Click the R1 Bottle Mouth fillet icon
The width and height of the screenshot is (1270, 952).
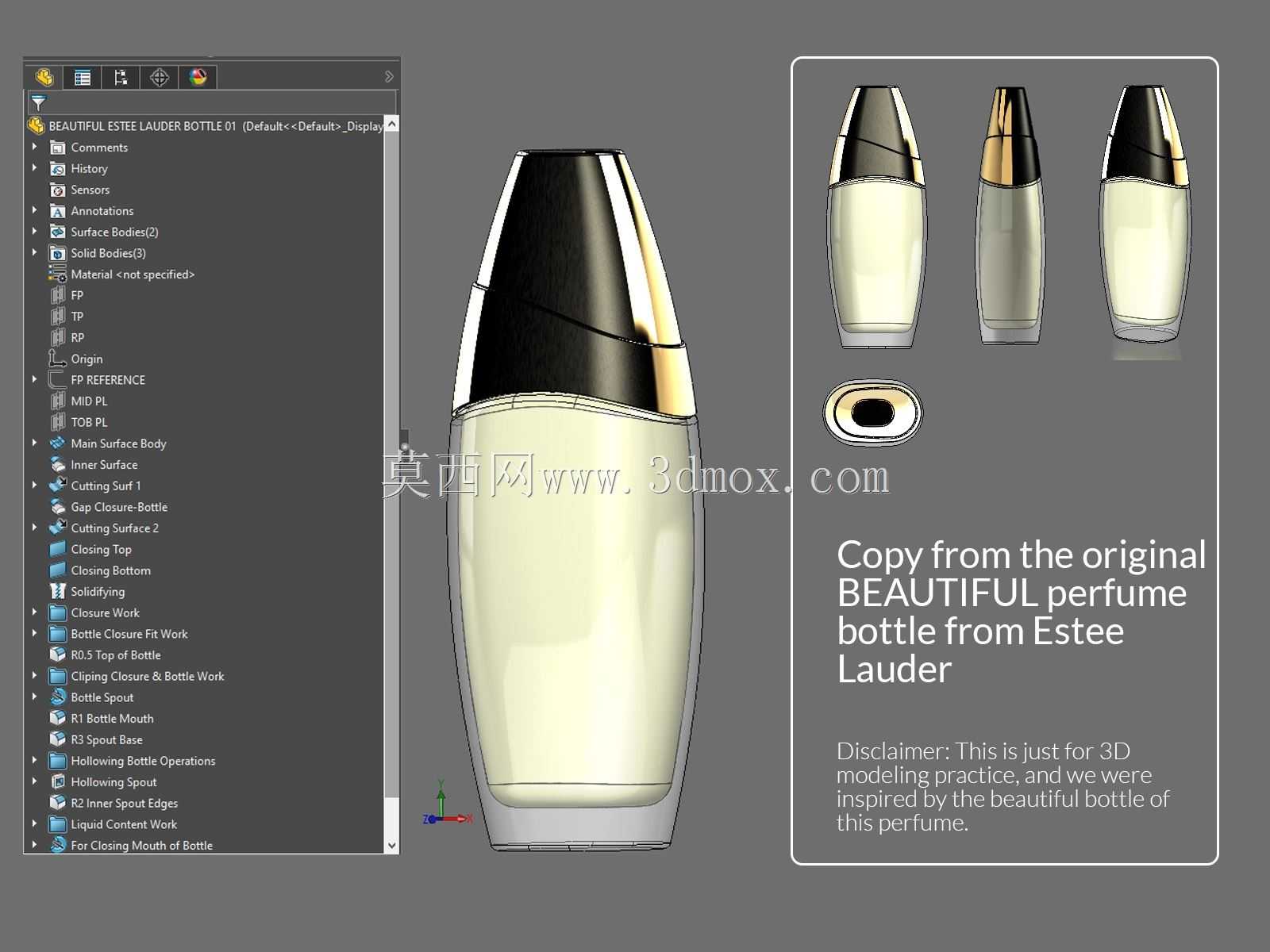pyautogui.click(x=57, y=719)
